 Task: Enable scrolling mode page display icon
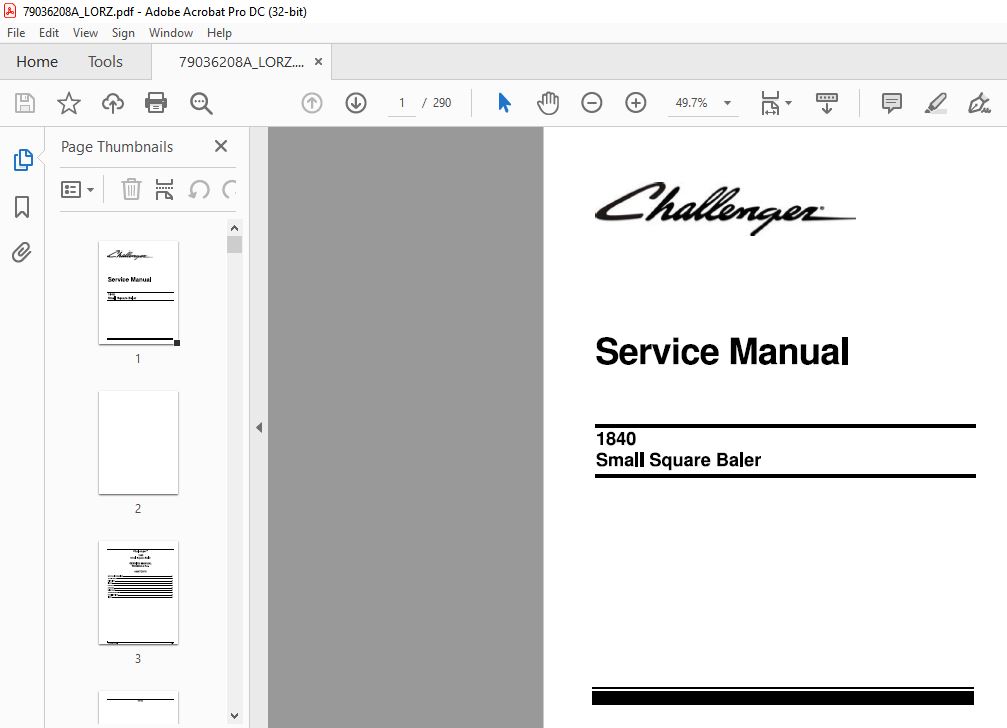click(827, 103)
